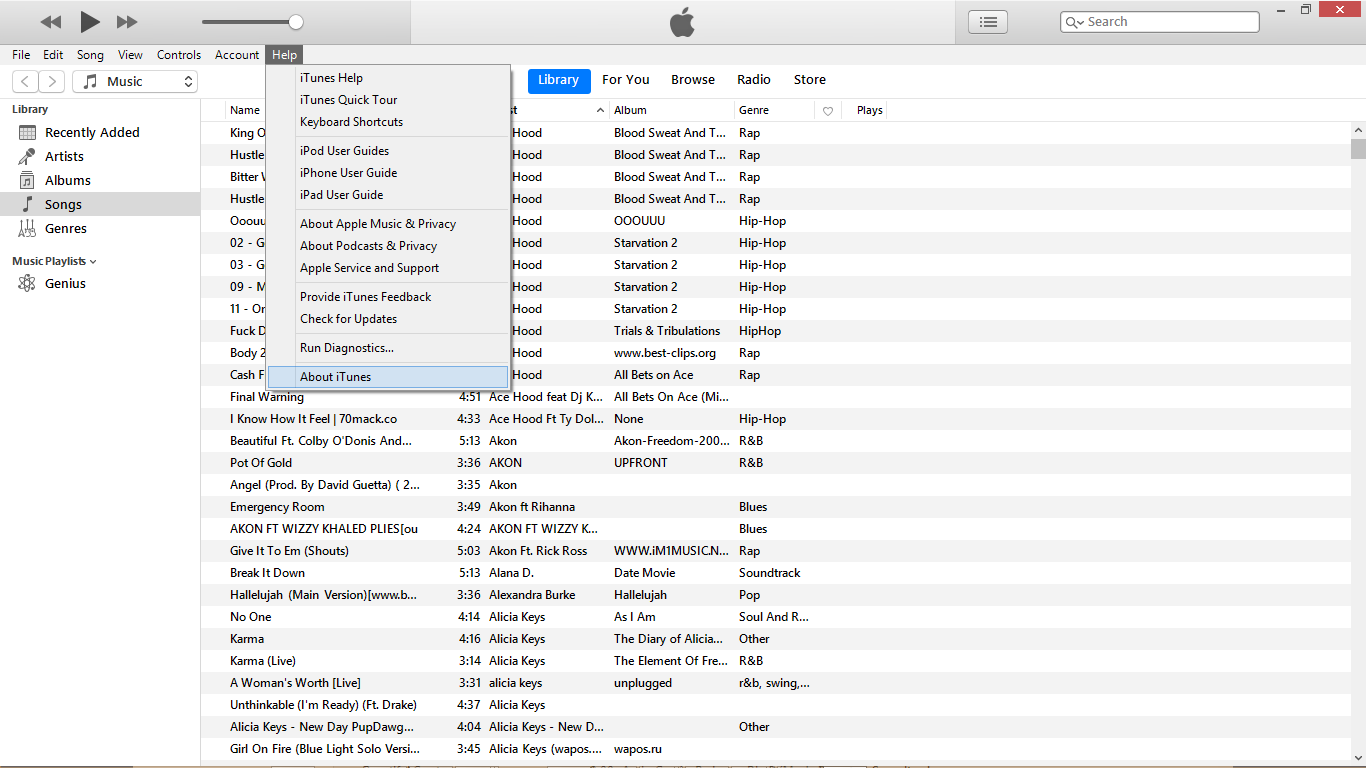Adjust the volume slider knob
The height and width of the screenshot is (768, 1366).
pos(295,22)
